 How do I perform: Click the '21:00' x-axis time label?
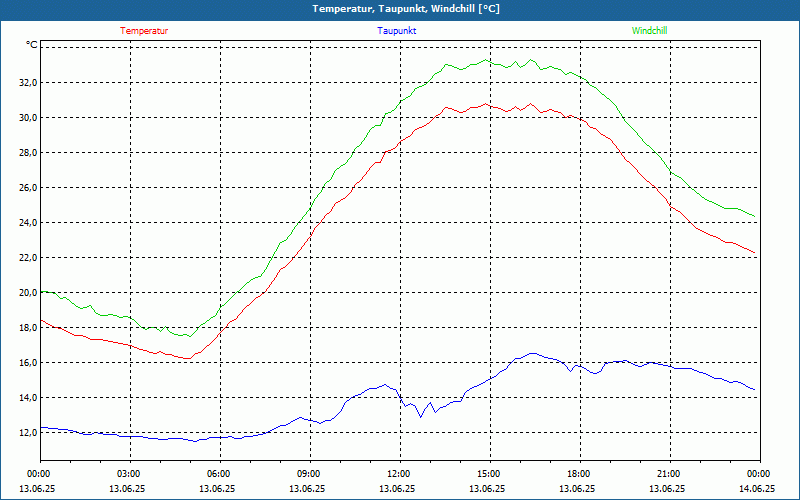pos(668,474)
